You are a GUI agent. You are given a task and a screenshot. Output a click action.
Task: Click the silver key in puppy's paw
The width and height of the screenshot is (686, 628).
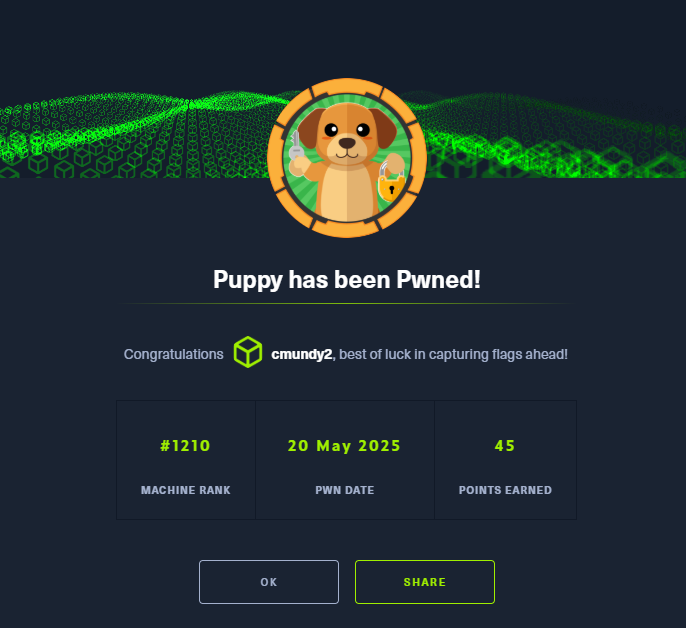point(296,145)
